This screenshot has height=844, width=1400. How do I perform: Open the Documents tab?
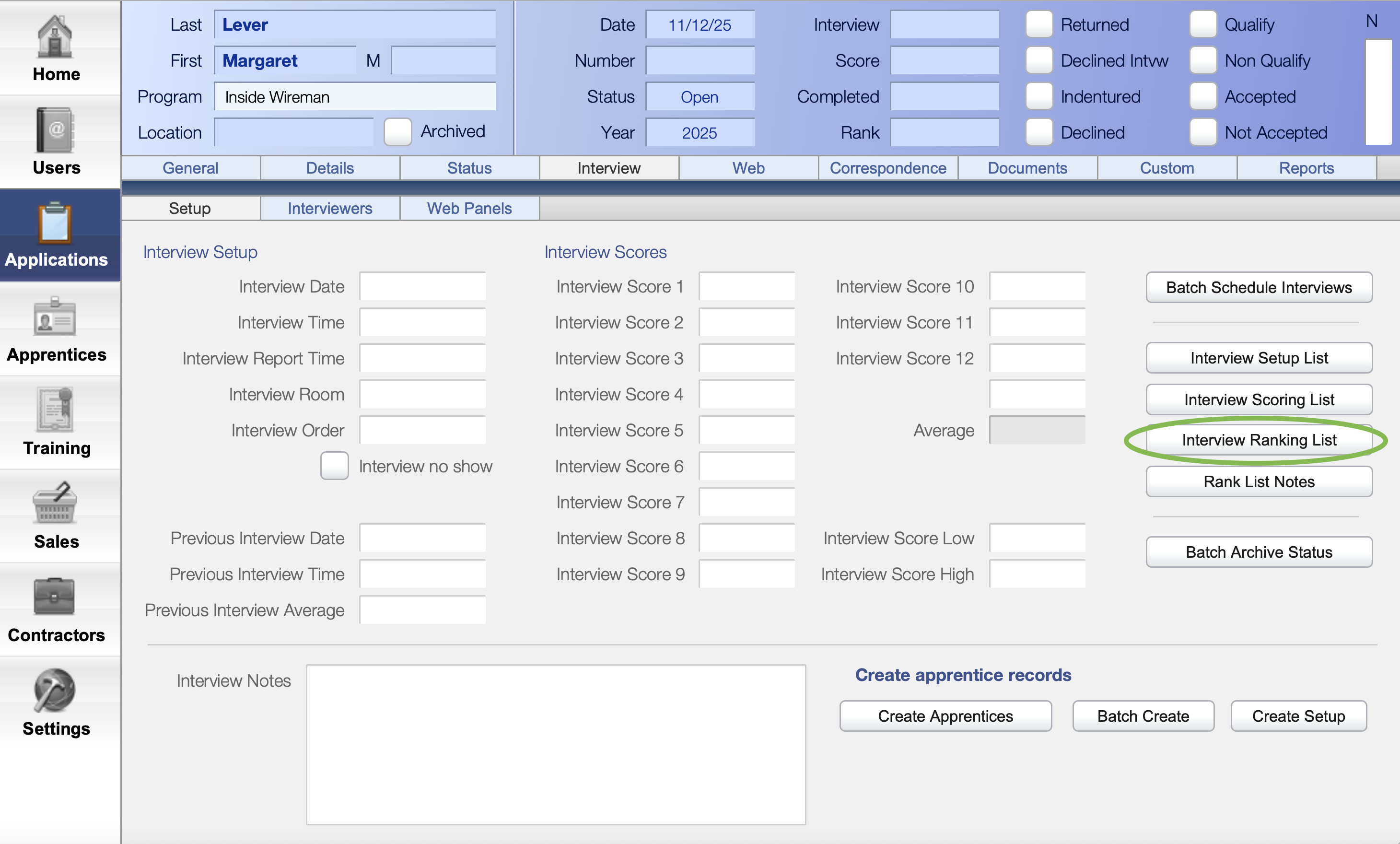[x=1027, y=168]
